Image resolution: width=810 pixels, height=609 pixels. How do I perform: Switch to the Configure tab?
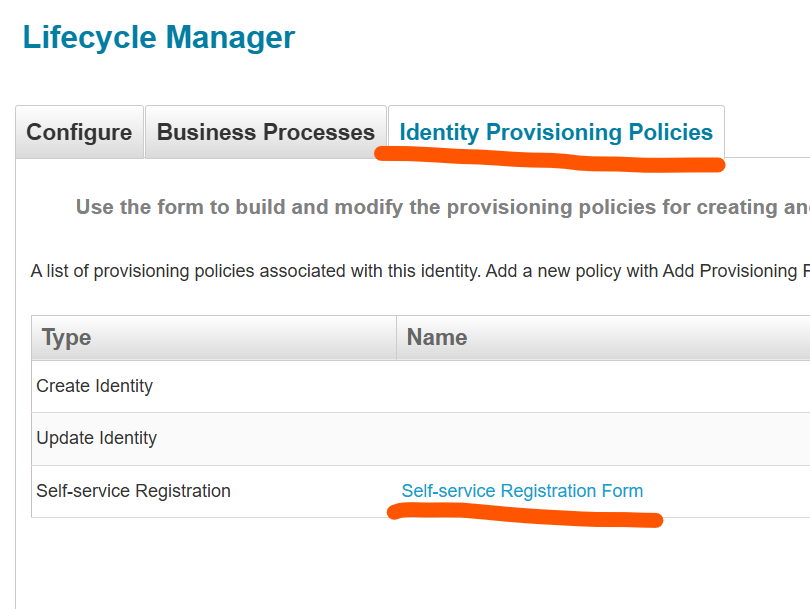pyautogui.click(x=79, y=132)
